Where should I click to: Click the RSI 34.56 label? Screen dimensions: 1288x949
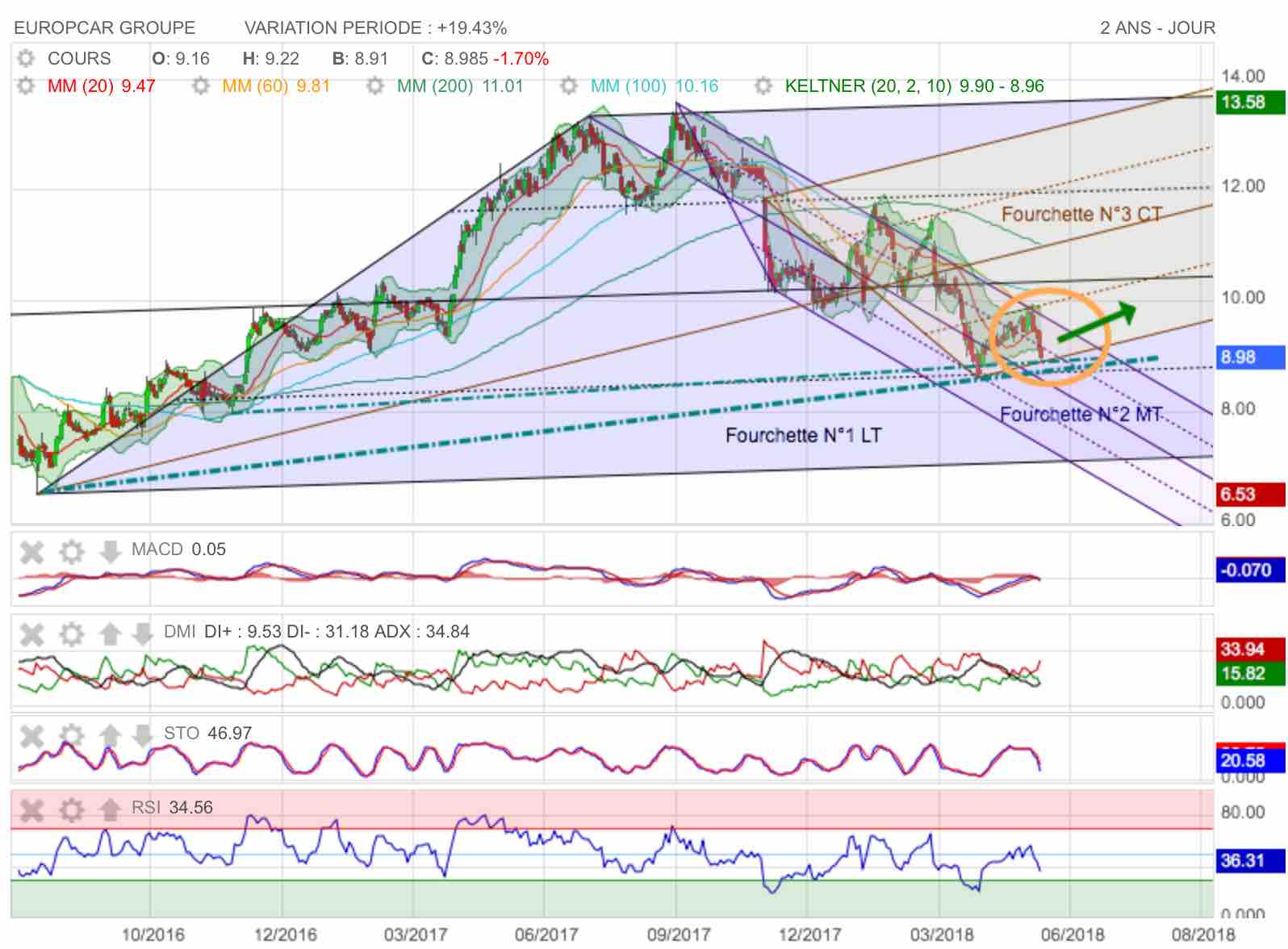[172, 808]
